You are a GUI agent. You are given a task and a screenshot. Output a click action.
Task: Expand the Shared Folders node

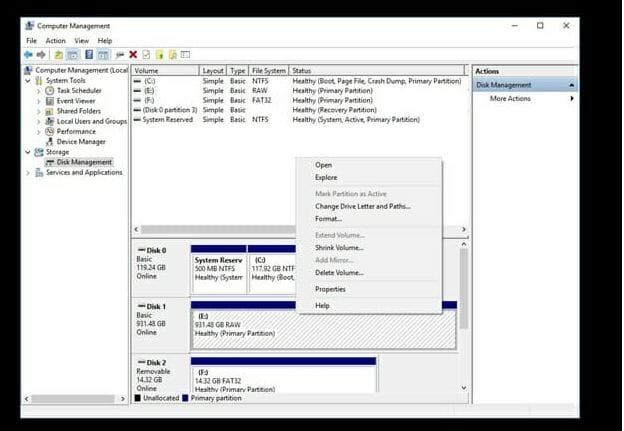39,111
